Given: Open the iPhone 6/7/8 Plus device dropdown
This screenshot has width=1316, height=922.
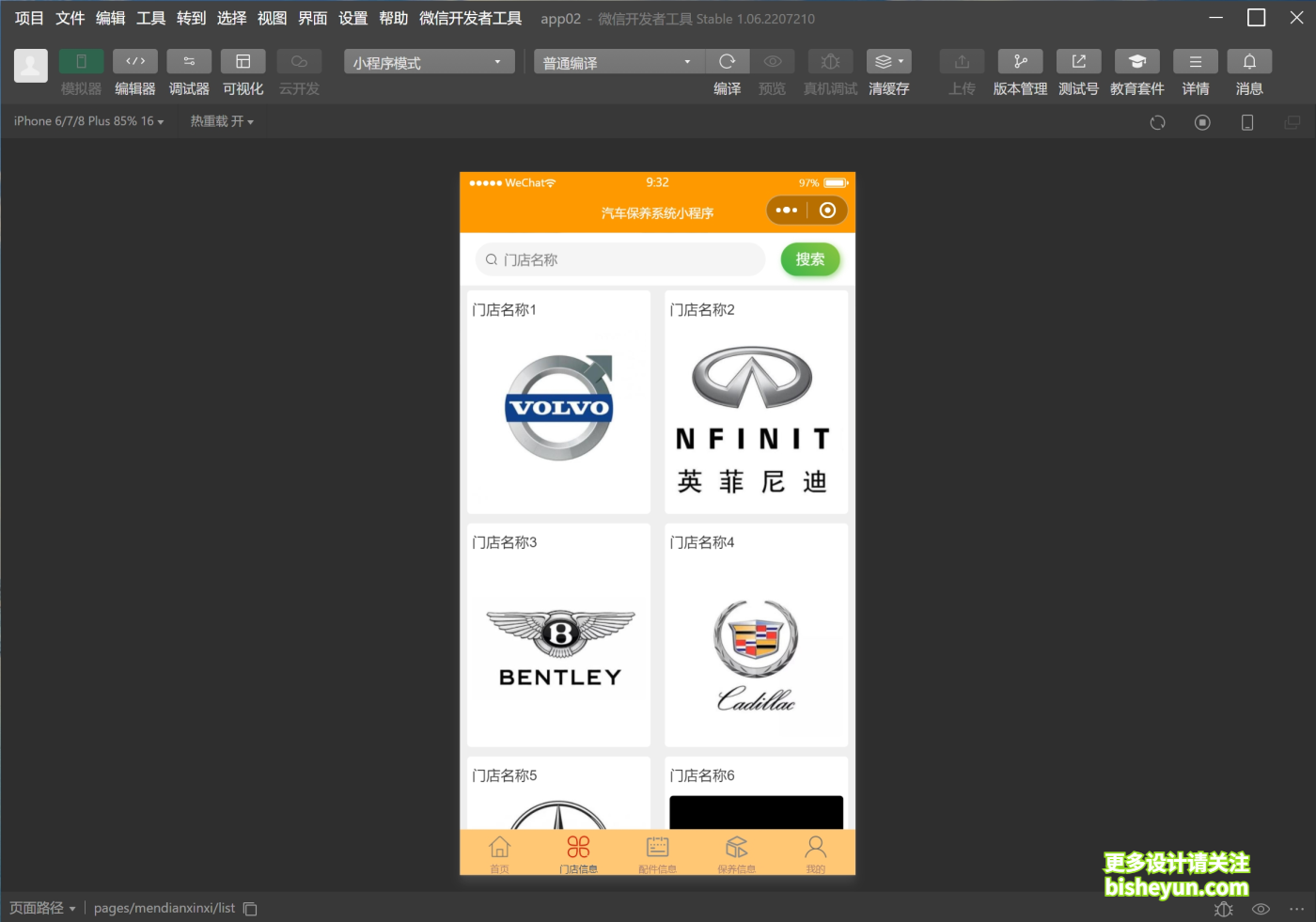Looking at the screenshot, I should pyautogui.click(x=88, y=121).
